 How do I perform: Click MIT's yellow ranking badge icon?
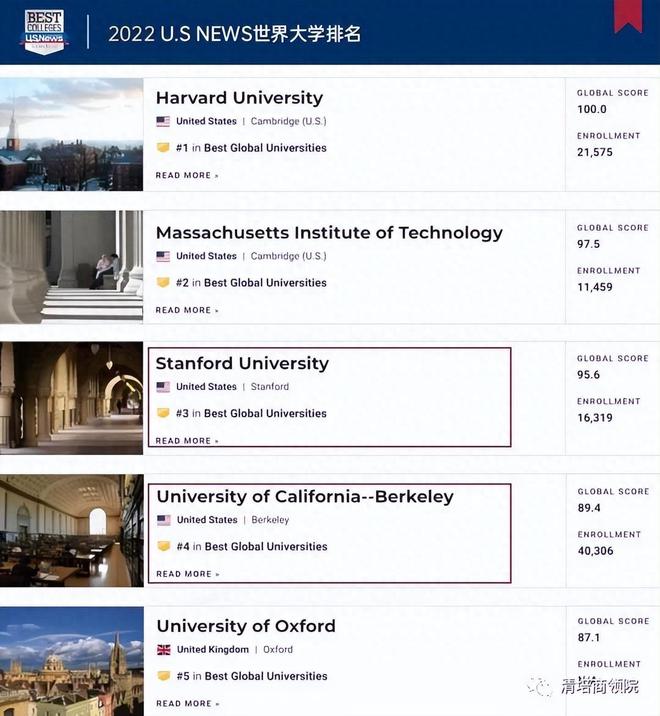click(x=163, y=283)
